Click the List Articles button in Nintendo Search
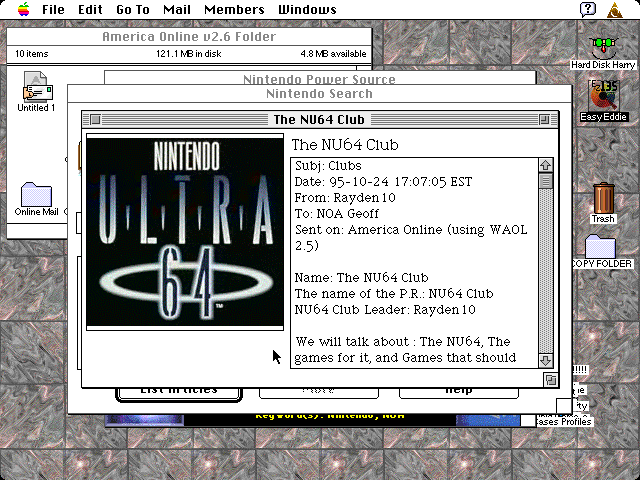Image resolution: width=640 pixels, height=480 pixels. (179, 393)
